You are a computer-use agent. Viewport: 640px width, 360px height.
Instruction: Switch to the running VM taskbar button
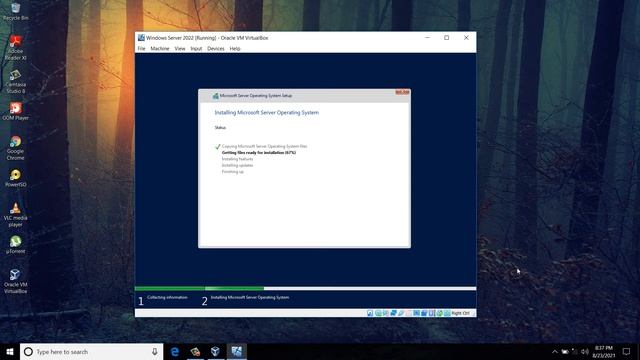(x=236, y=351)
